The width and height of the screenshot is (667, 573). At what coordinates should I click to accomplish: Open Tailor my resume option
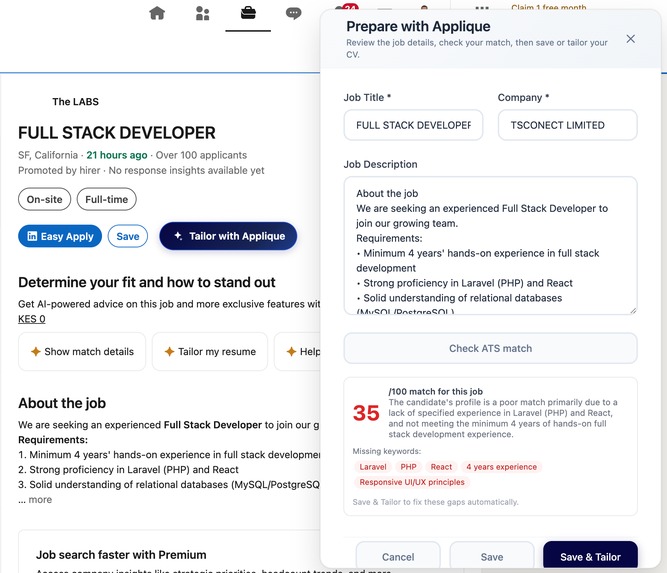[x=210, y=351]
